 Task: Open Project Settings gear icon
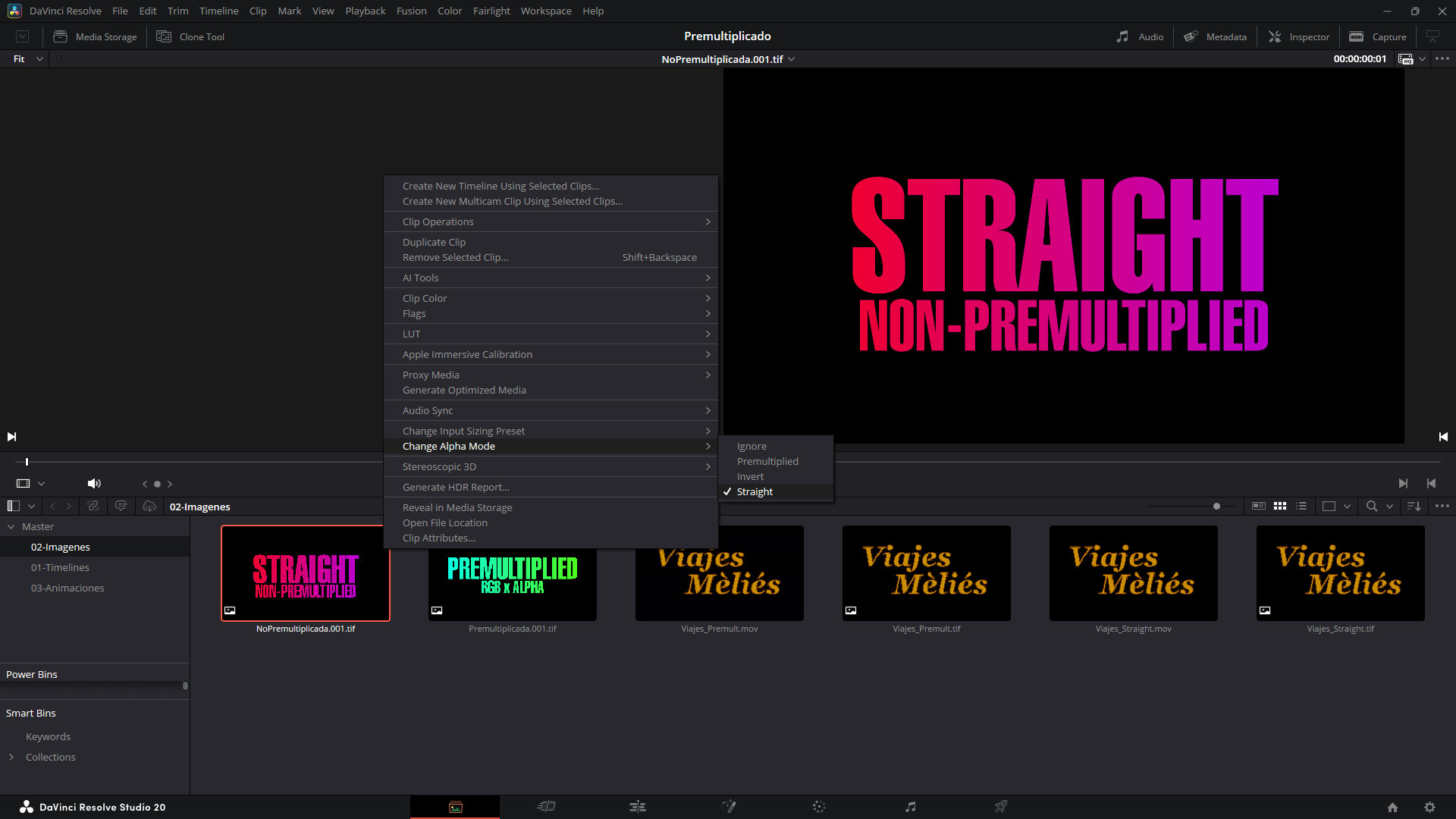pos(1429,808)
